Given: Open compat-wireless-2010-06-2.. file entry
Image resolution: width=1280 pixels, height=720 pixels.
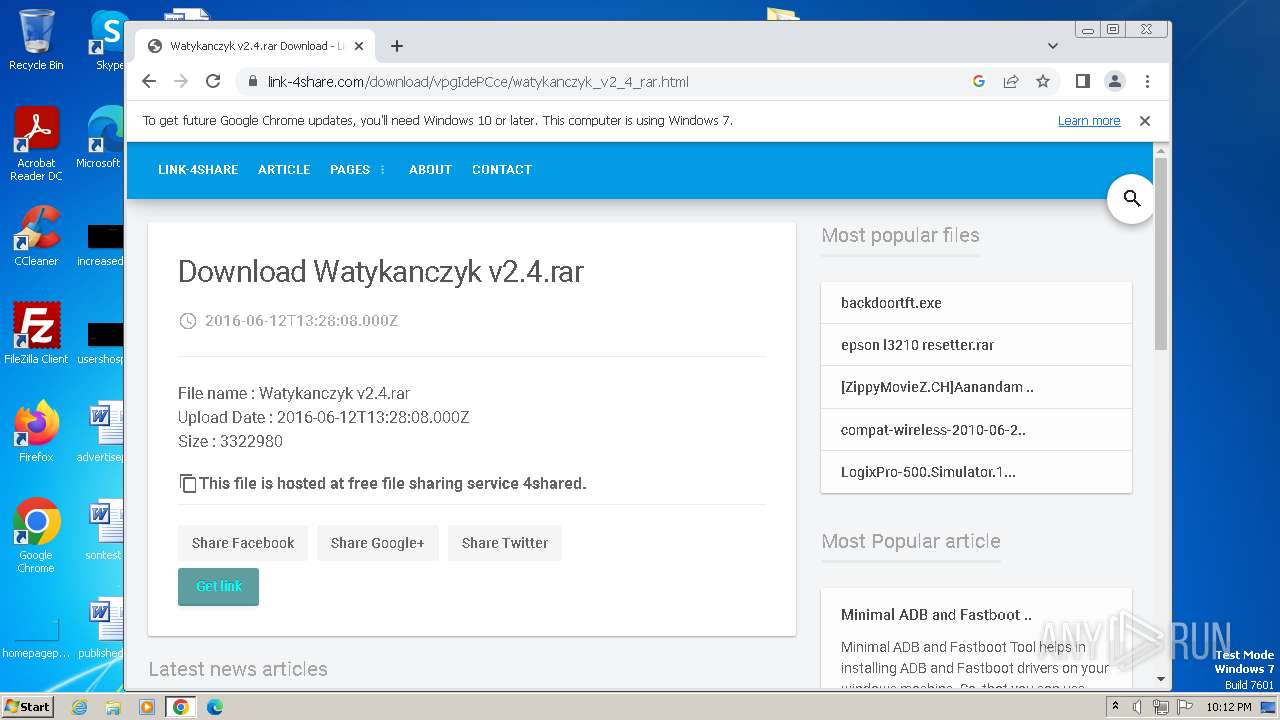Looking at the screenshot, I should click(x=976, y=430).
